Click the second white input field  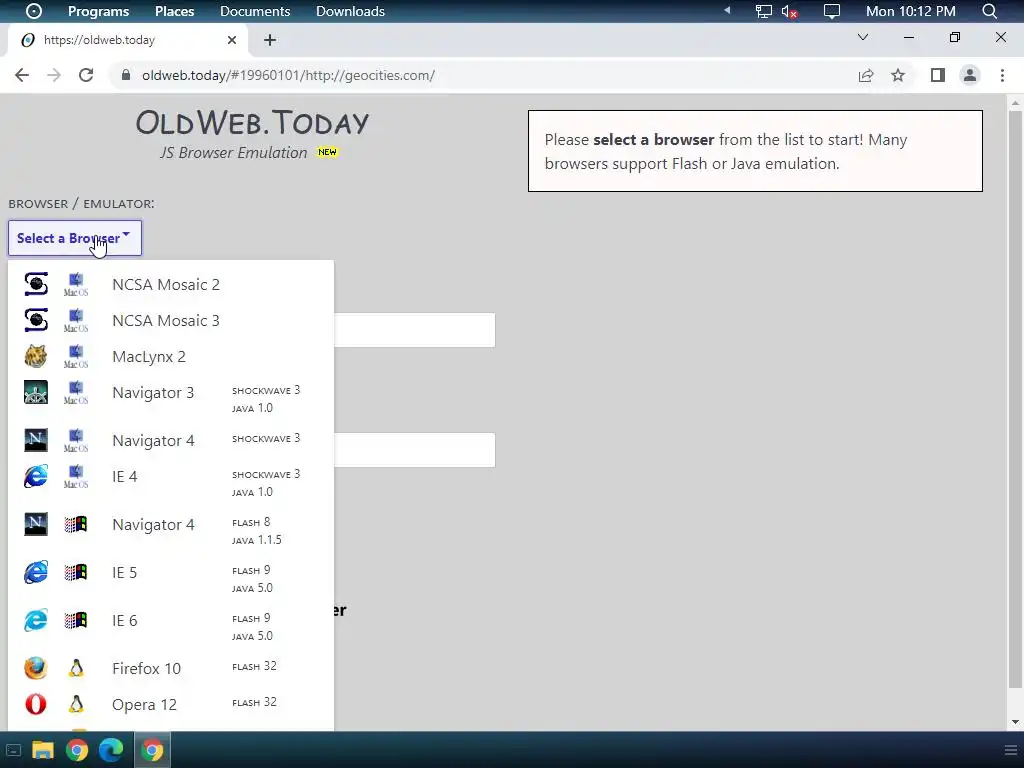coord(415,449)
